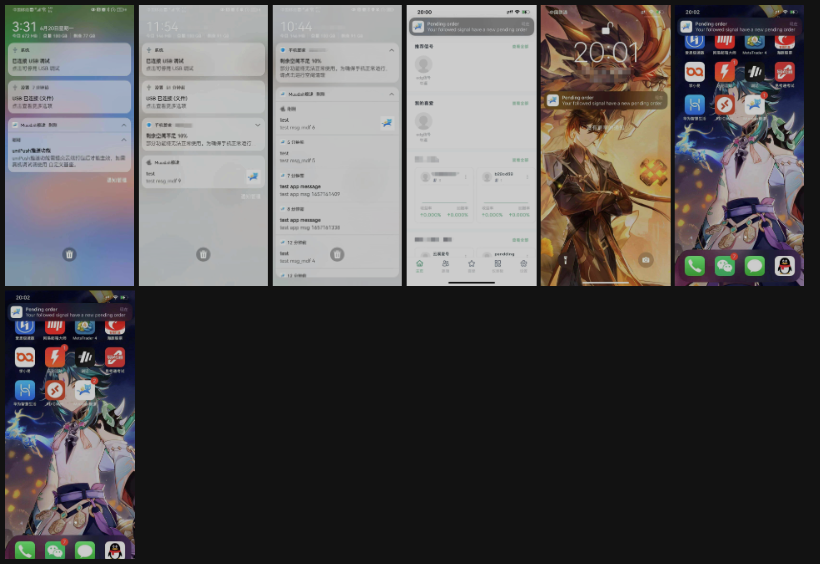Image resolution: width=820 pixels, height=564 pixels.
Task: Open the blue H app in the first-row 20:02 screen
Action: pos(694,105)
